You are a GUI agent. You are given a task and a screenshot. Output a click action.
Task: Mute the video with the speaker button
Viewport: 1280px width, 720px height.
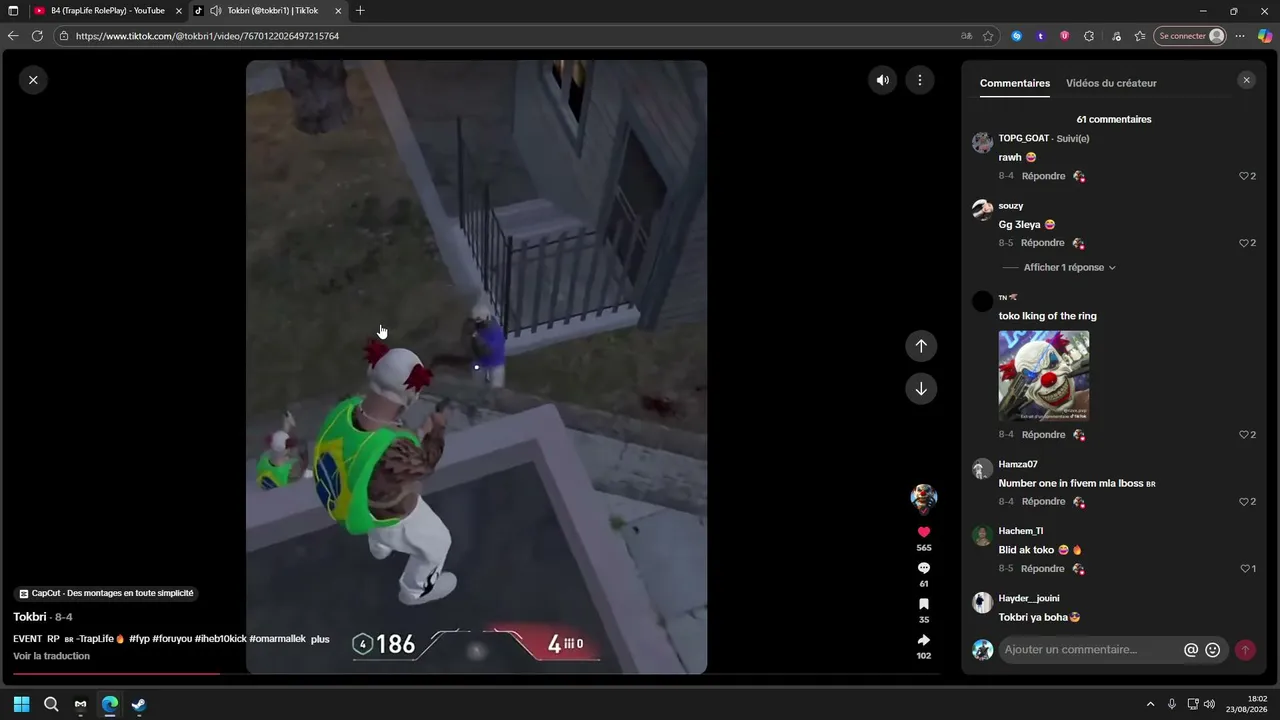click(x=882, y=81)
